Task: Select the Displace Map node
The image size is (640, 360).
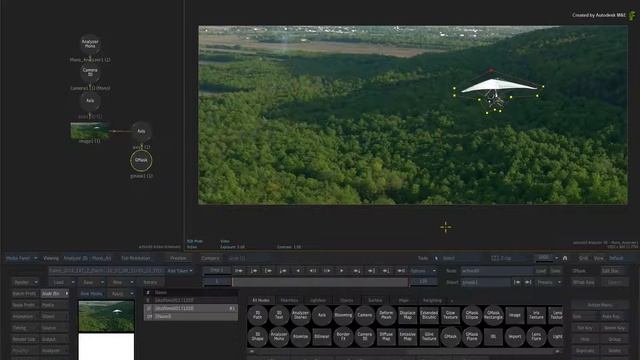Action: [407, 315]
